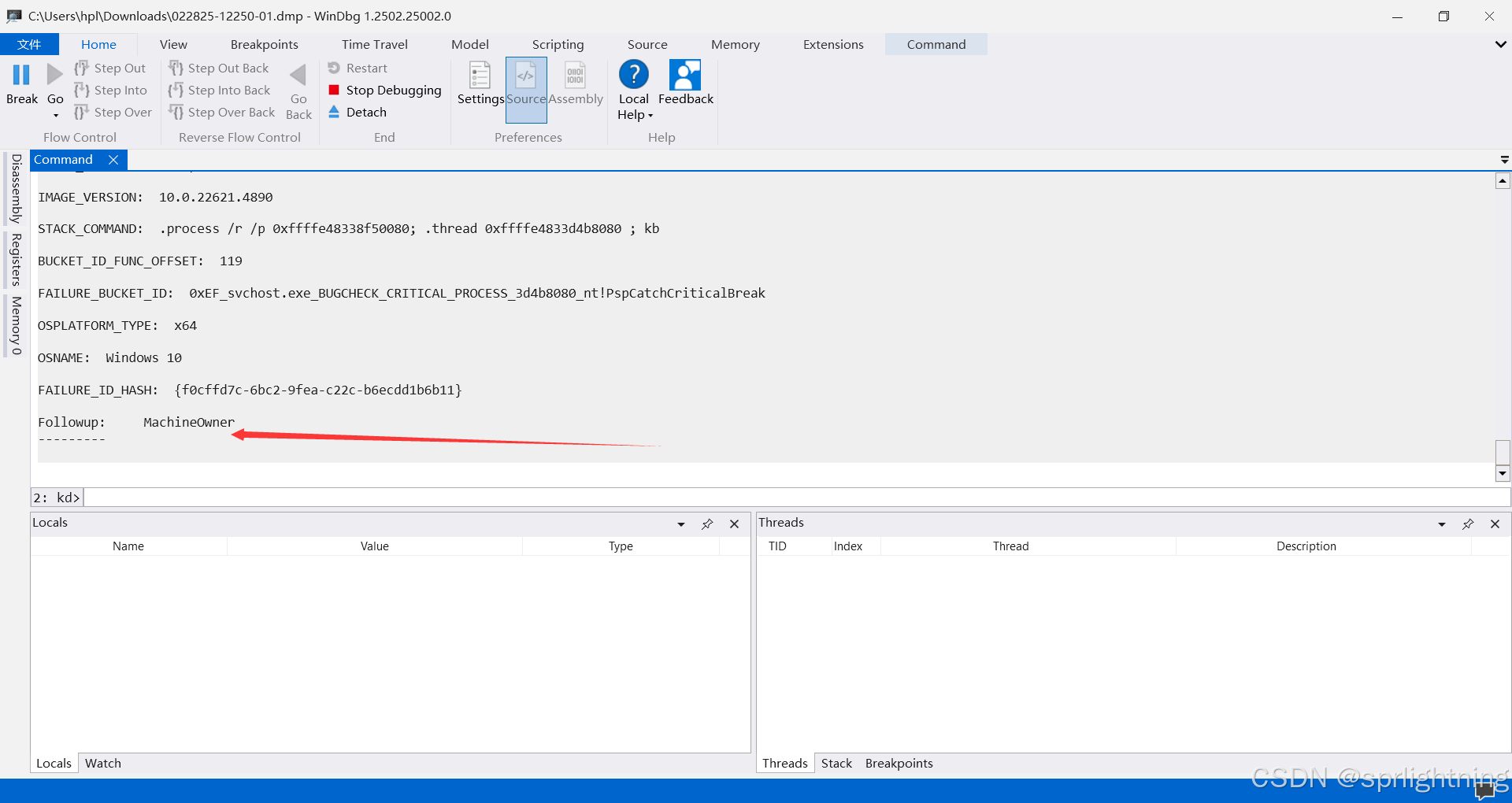1512x803 pixels.
Task: Switch to the Locals bottom tab
Action: click(54, 764)
